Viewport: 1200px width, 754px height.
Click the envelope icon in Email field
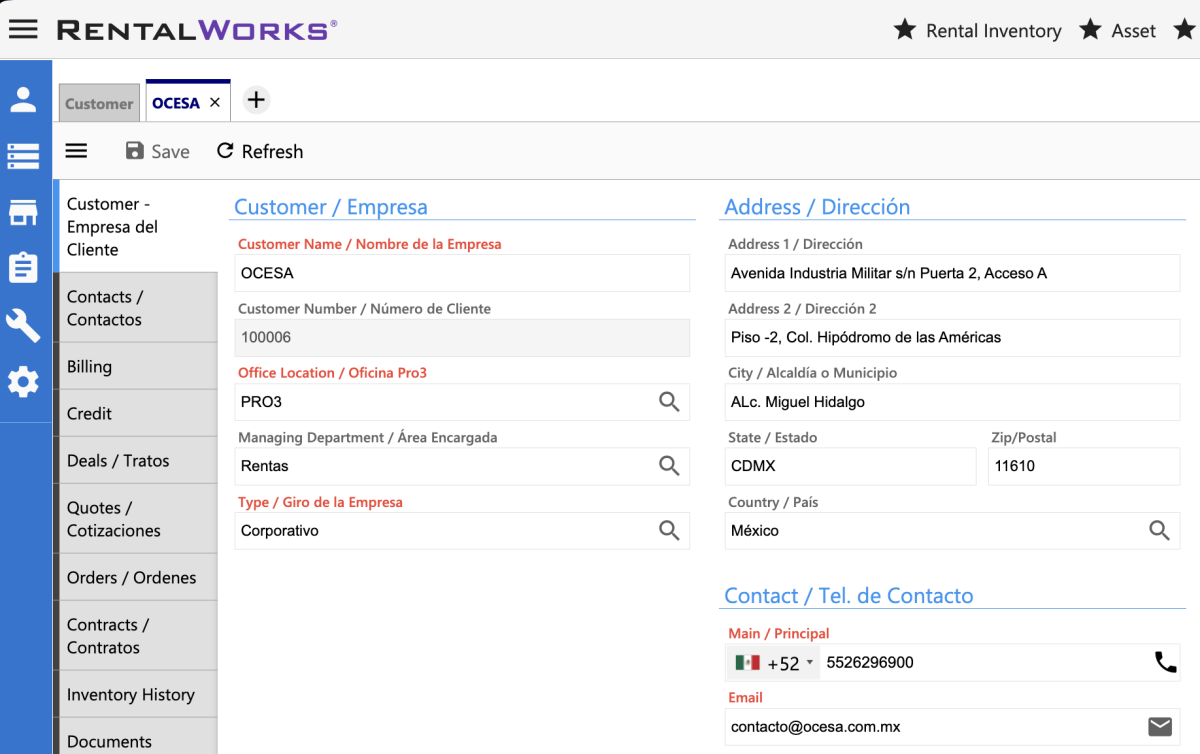(1160, 727)
